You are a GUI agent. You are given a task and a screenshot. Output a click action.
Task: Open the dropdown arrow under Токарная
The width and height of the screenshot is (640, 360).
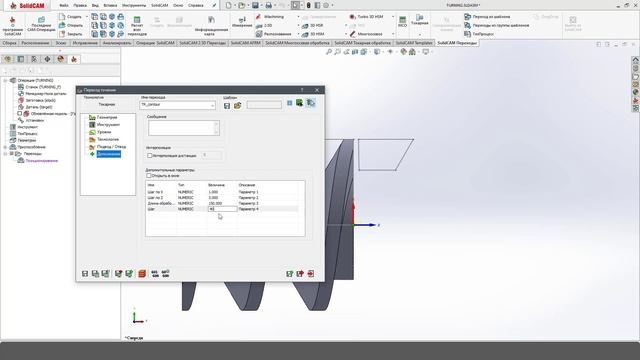click(x=419, y=35)
